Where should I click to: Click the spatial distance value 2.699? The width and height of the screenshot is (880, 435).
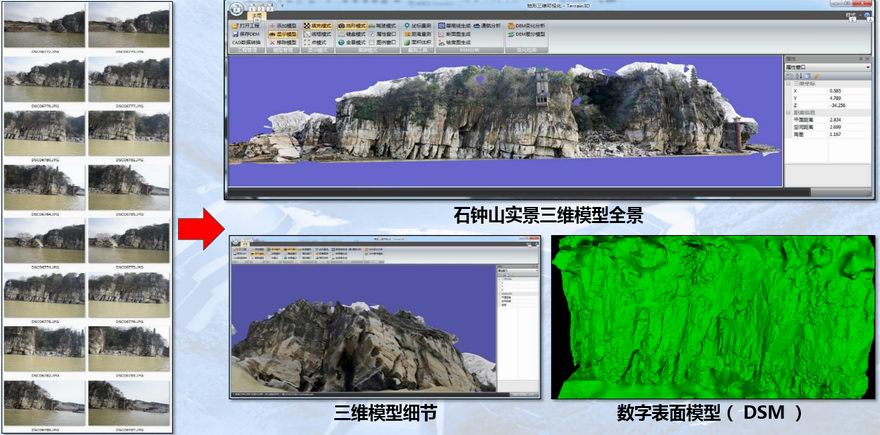click(835, 127)
